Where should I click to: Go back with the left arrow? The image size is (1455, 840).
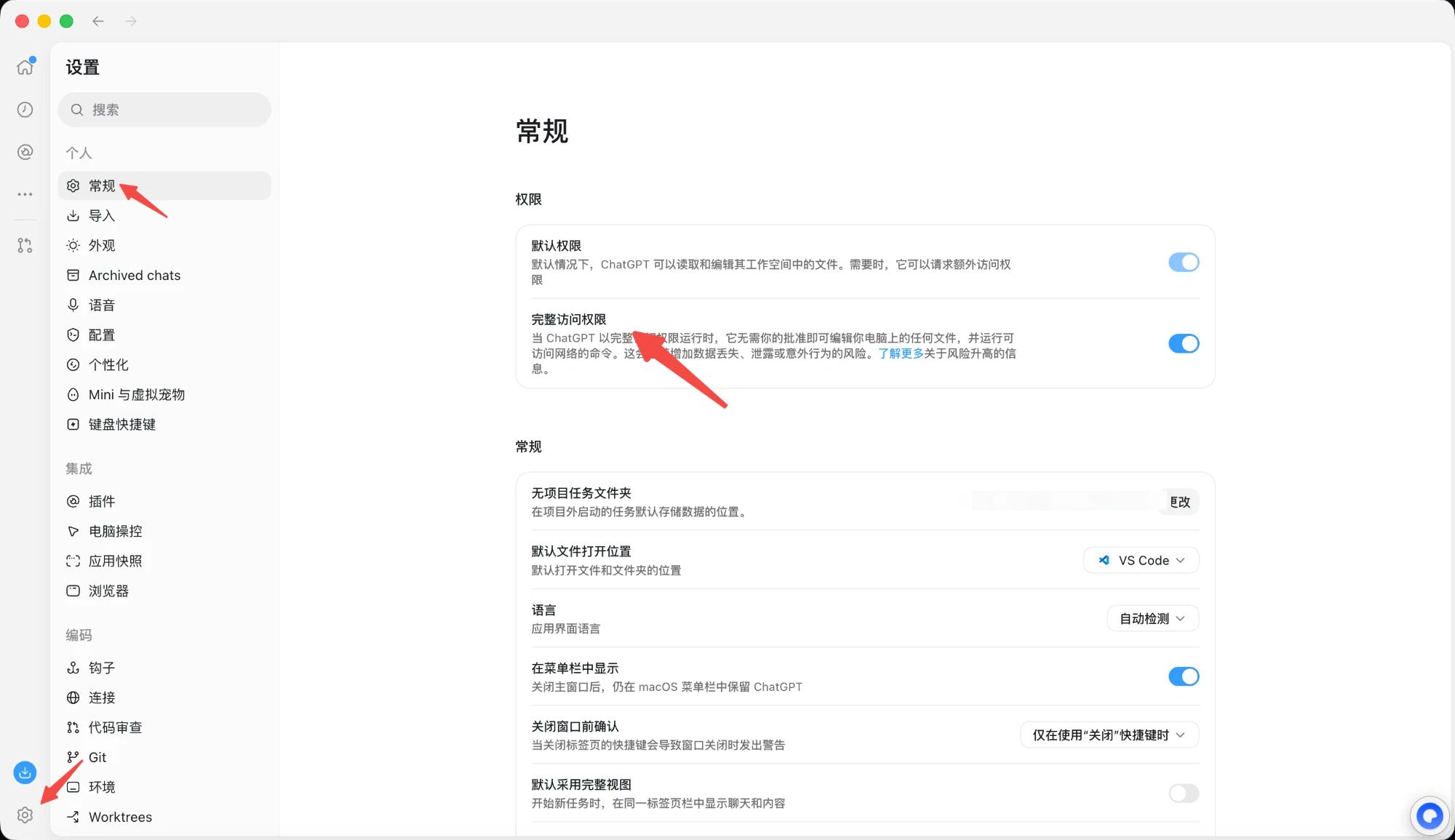pos(98,21)
